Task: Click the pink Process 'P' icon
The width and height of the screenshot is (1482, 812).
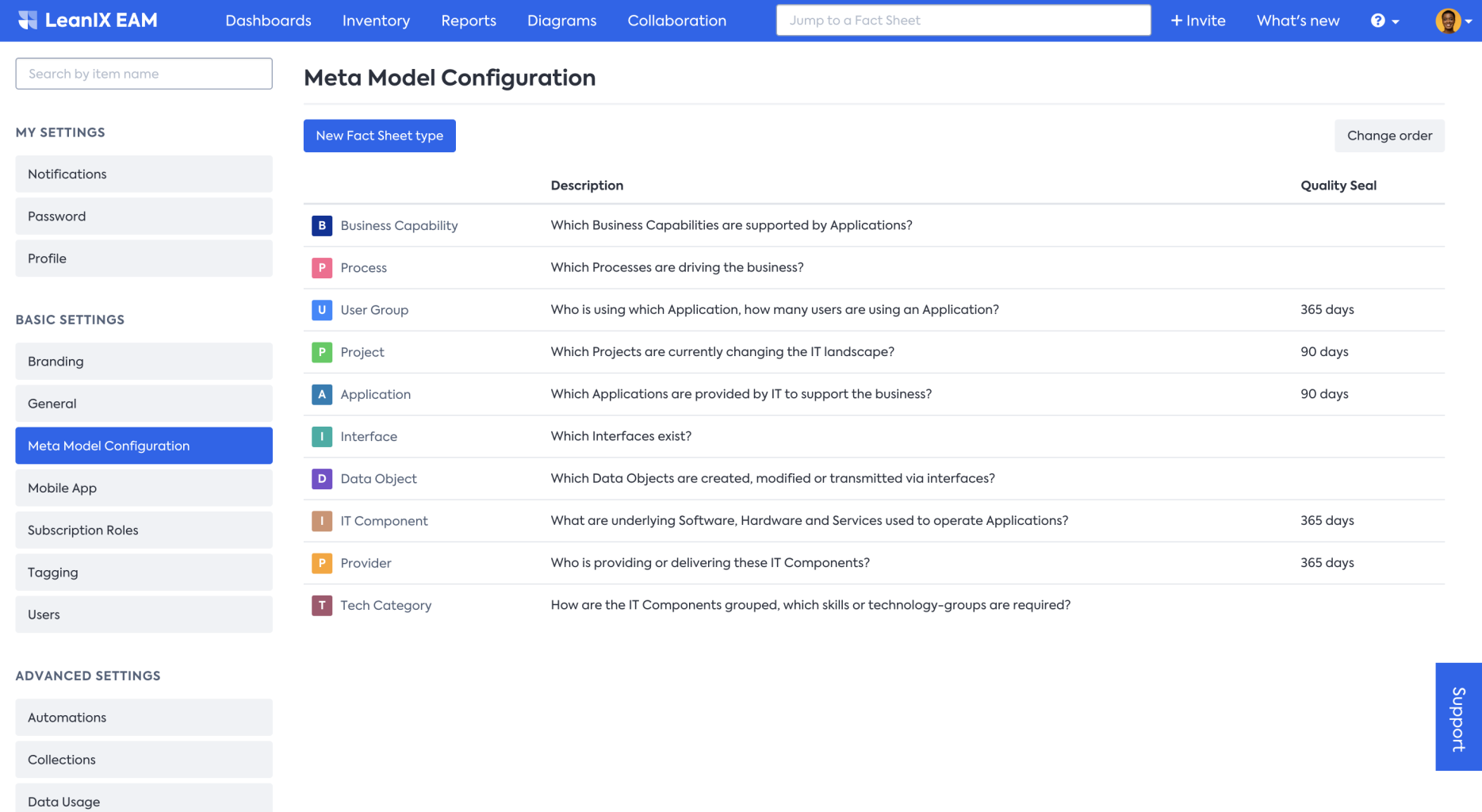Action: click(x=322, y=268)
